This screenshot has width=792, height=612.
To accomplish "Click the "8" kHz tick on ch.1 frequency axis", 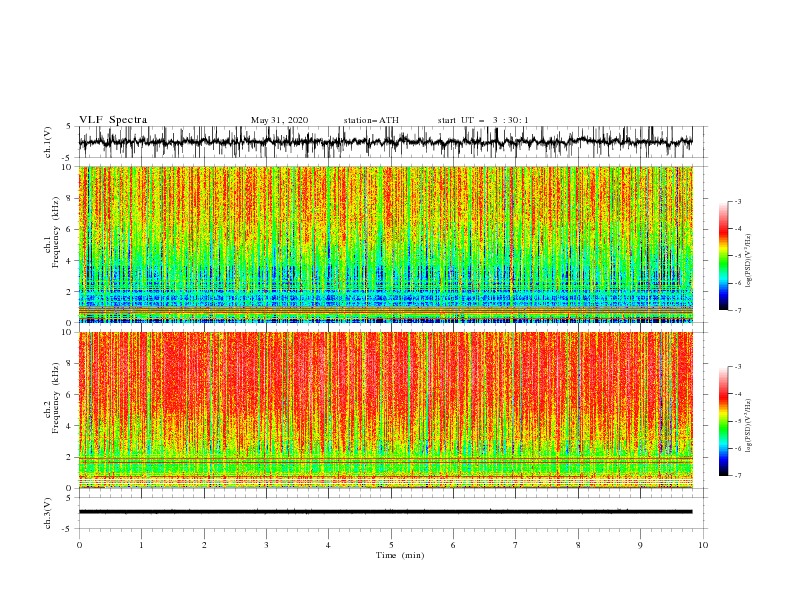I will [70, 198].
